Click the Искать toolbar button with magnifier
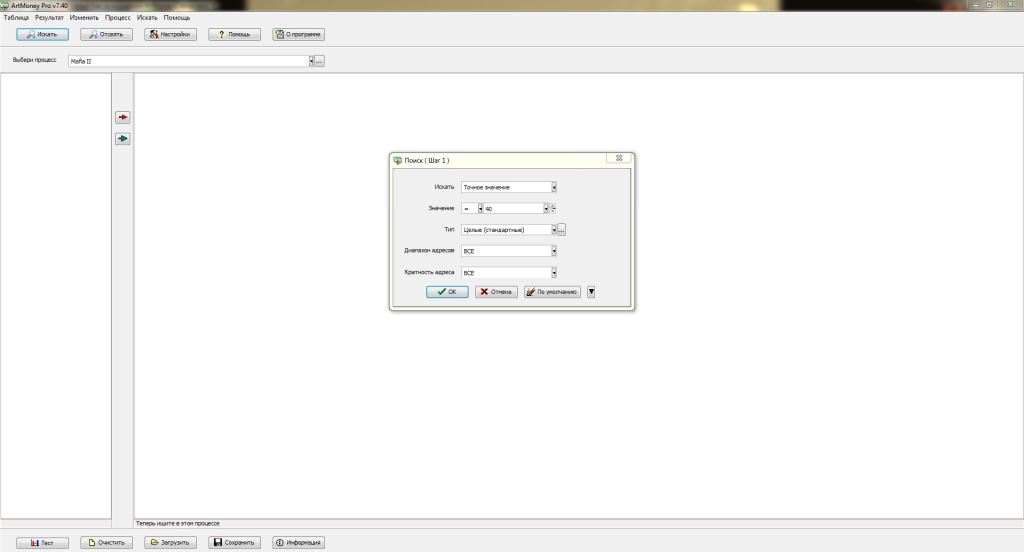The height and width of the screenshot is (552, 1024). coord(42,34)
